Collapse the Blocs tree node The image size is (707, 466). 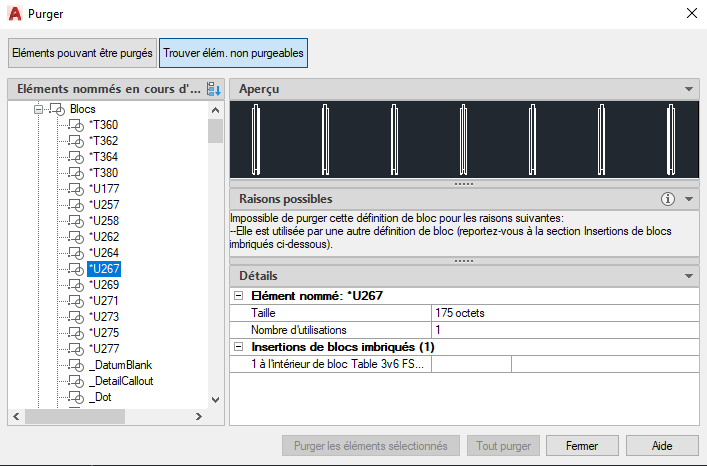[38, 109]
